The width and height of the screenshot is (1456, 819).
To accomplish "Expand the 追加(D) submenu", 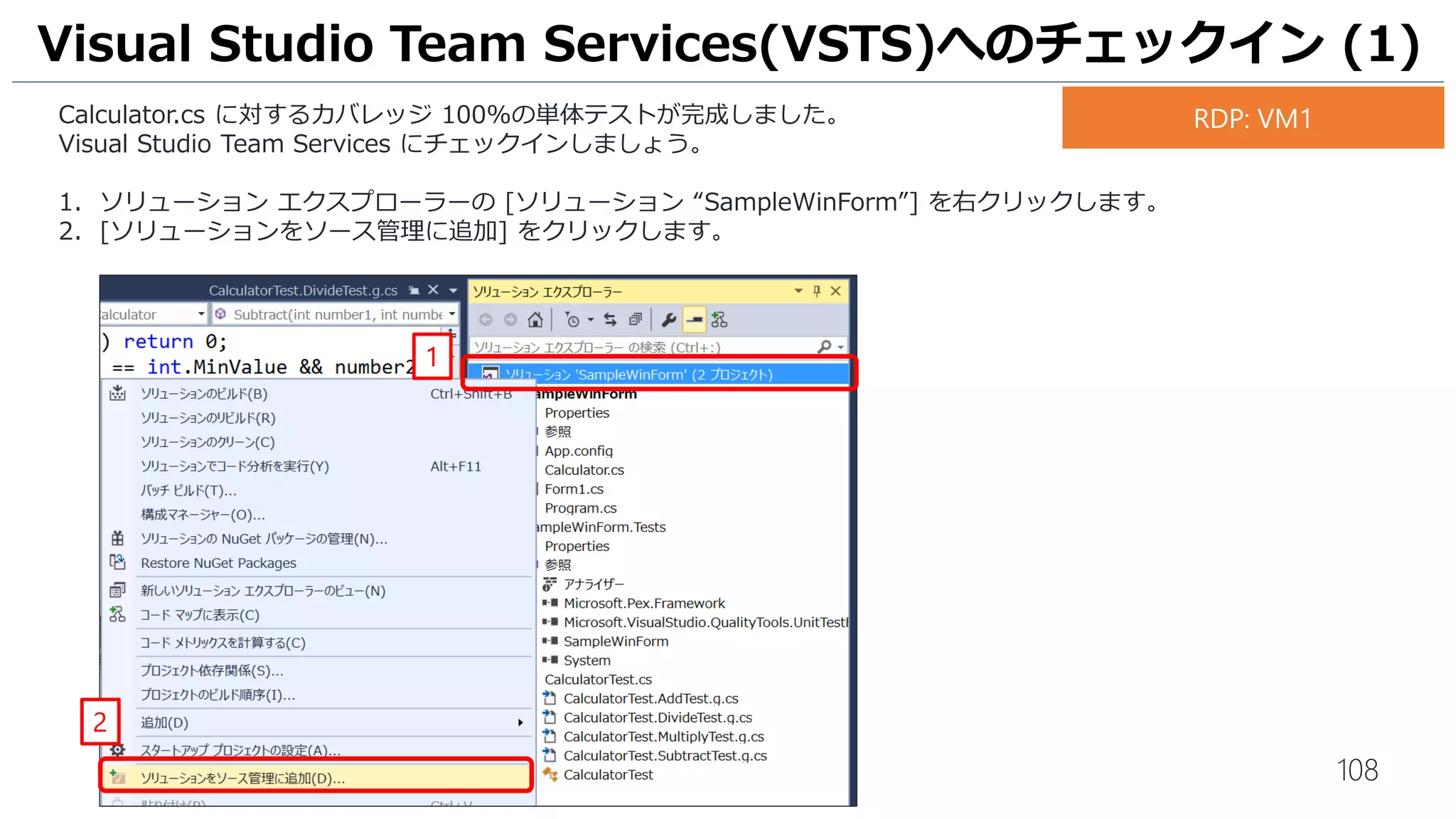I will point(318,722).
